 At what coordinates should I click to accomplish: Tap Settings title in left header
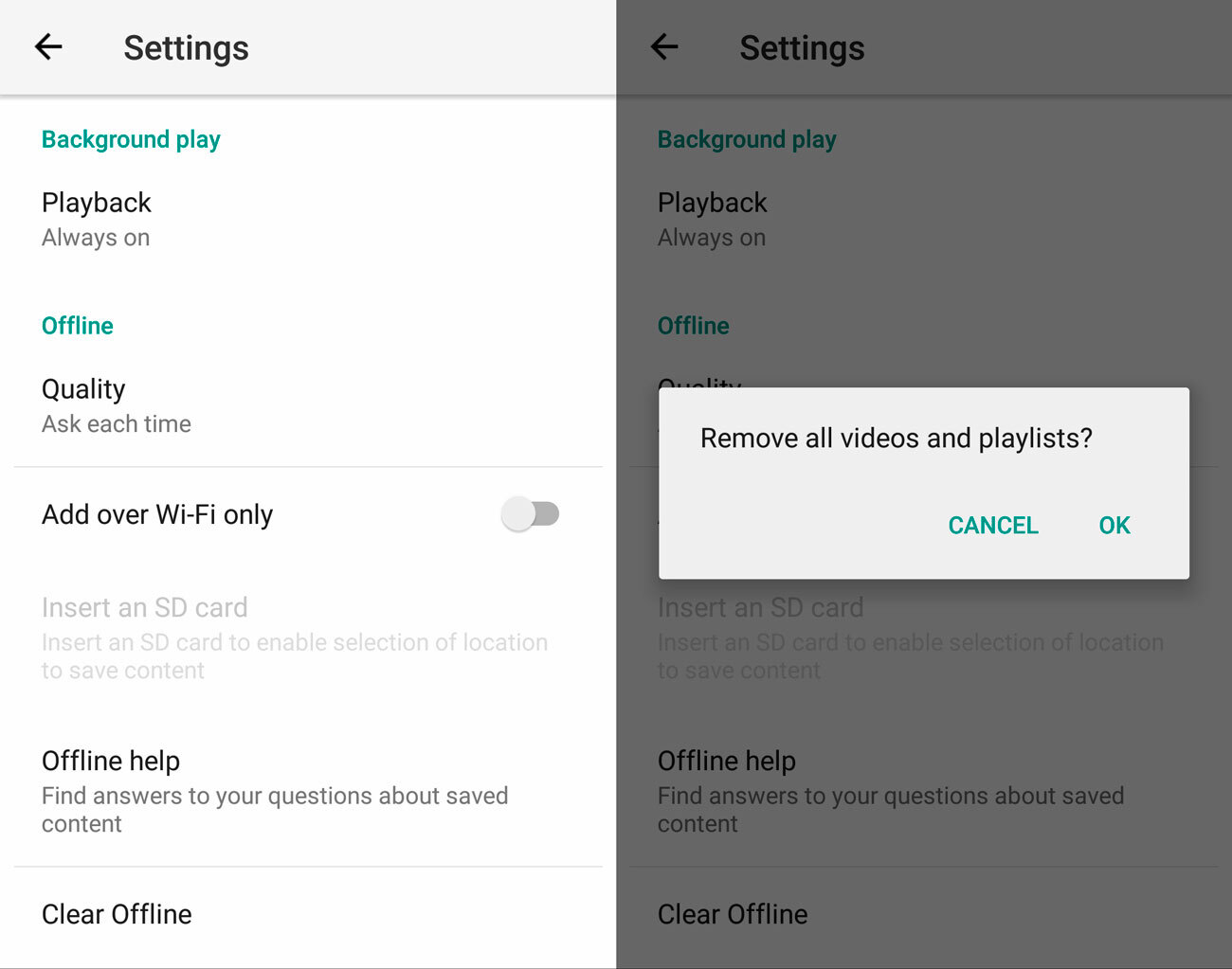click(x=186, y=47)
